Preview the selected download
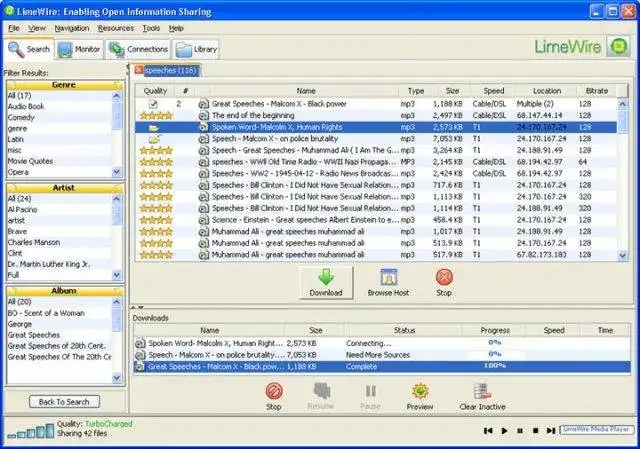The image size is (640, 449). tap(420, 396)
